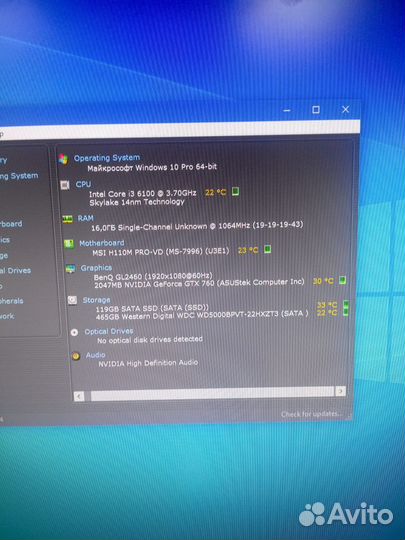Click the Optical Drives disc icon

74,332
